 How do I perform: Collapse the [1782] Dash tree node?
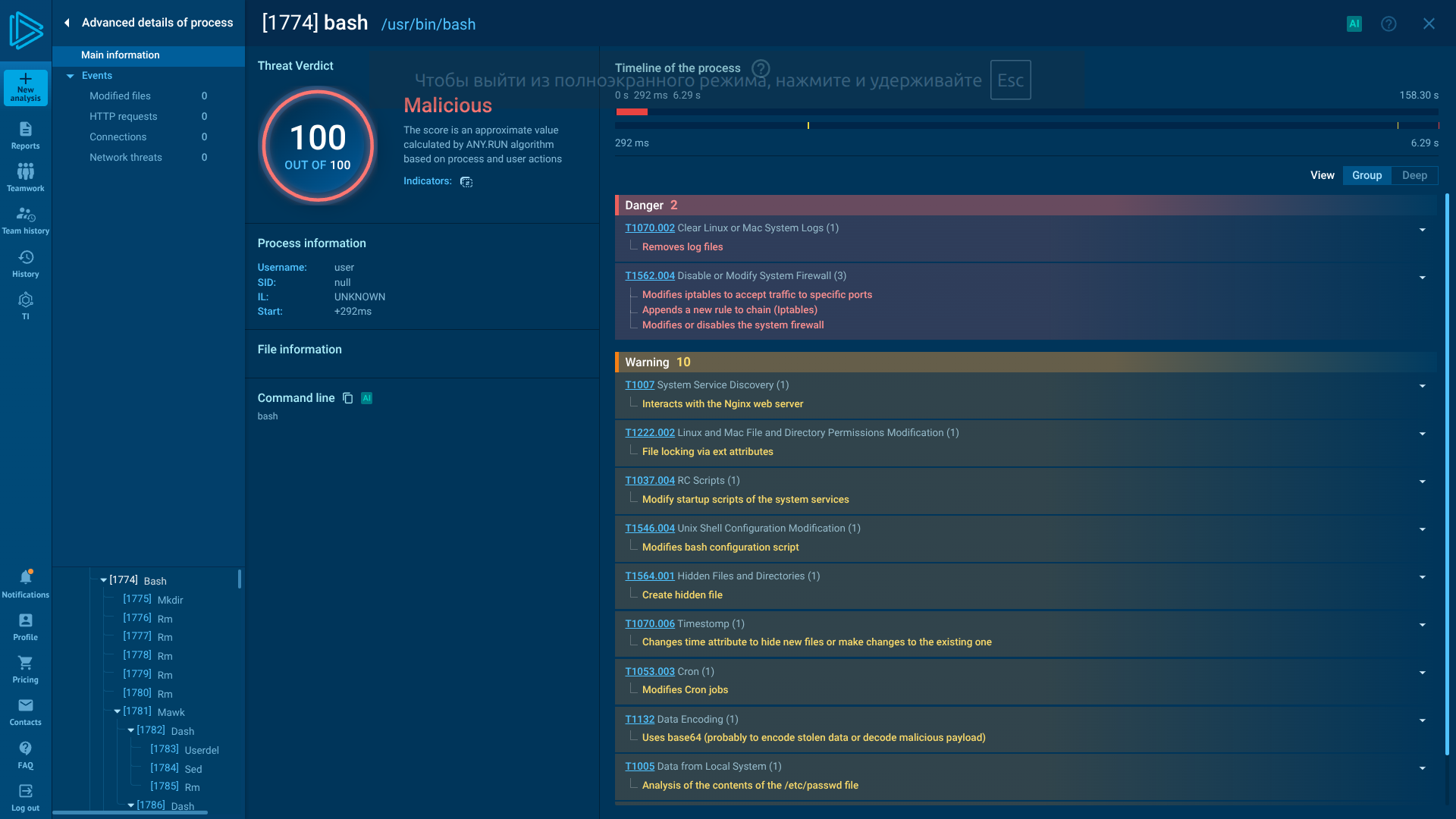[130, 730]
